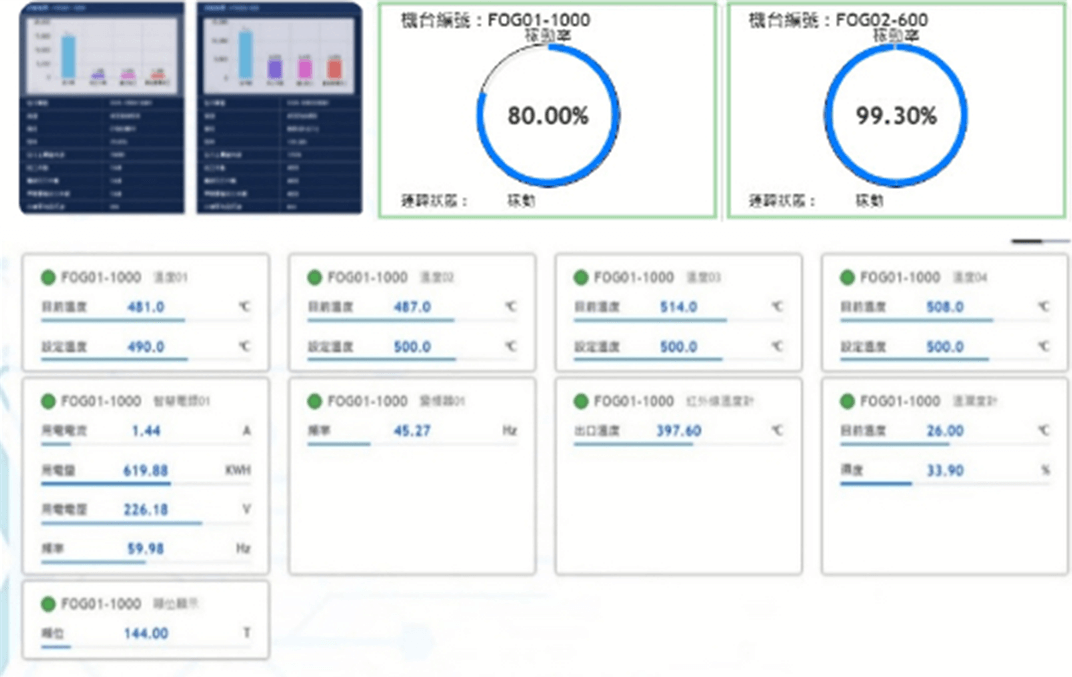Open the first dashboard chart thumbnail

102,107
